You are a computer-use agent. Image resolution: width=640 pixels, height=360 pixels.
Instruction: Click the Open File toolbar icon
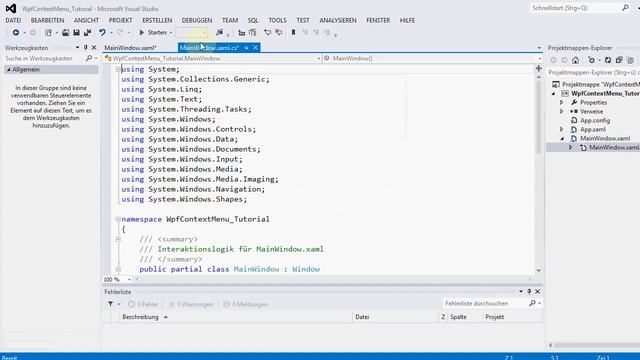[x=65, y=32]
